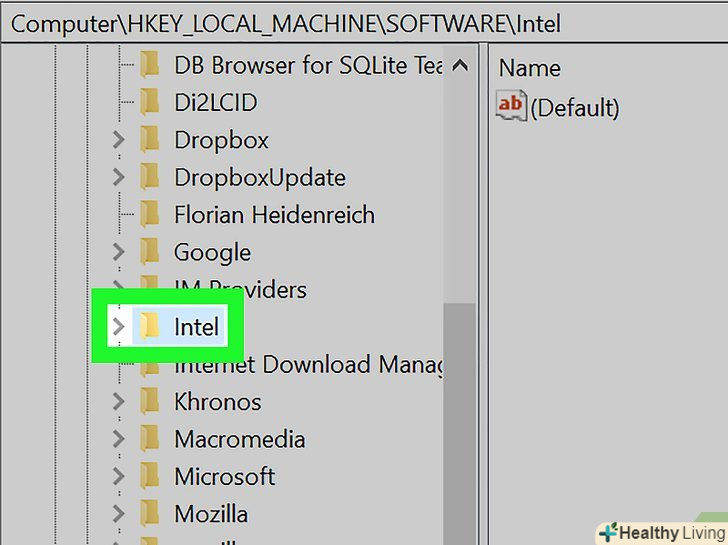Screen dimensions: 728x545
Task: Click the Florian Heidenreich folder icon
Action: click(150, 214)
